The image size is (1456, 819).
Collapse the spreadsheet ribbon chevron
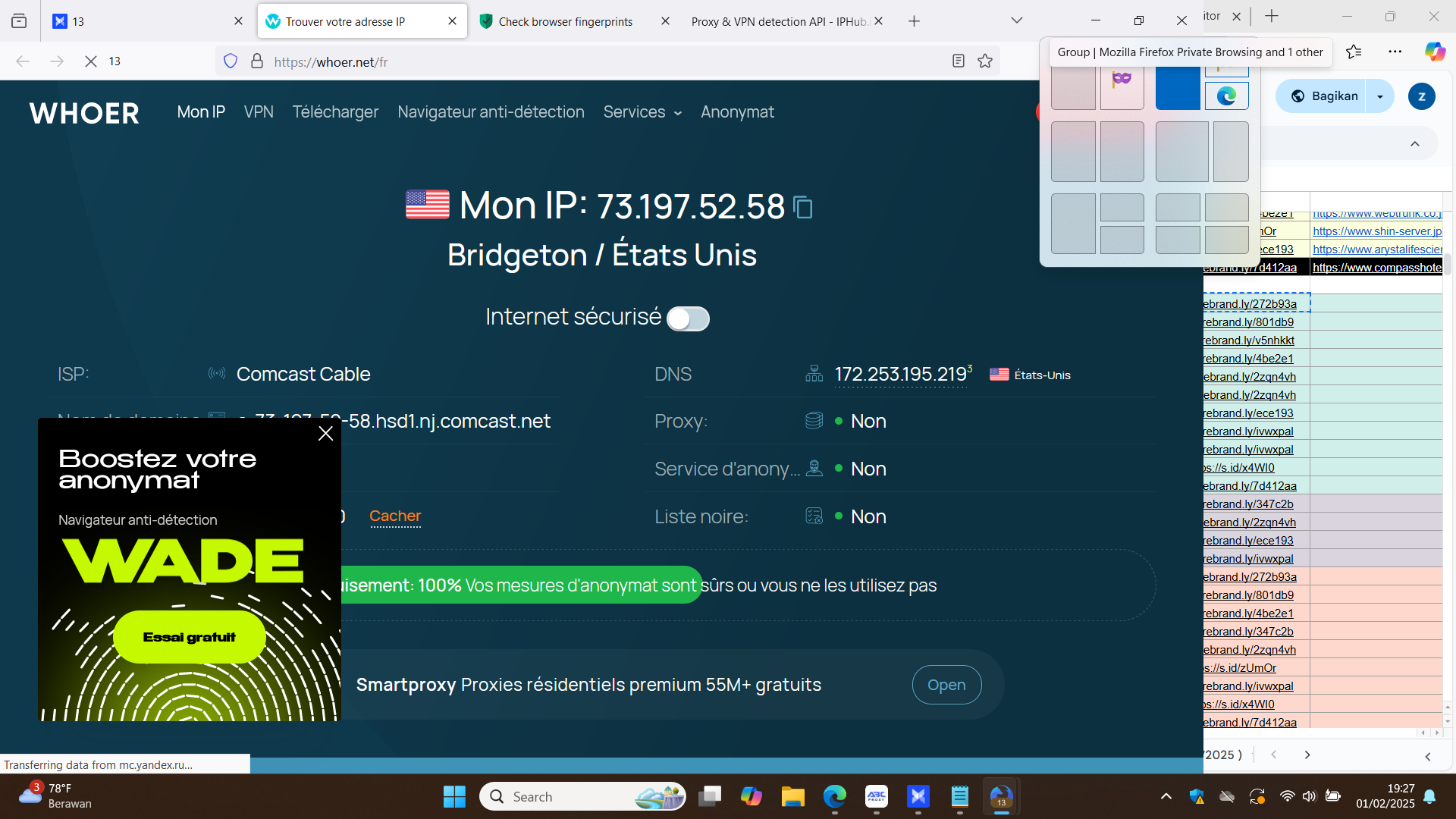[x=1414, y=144]
